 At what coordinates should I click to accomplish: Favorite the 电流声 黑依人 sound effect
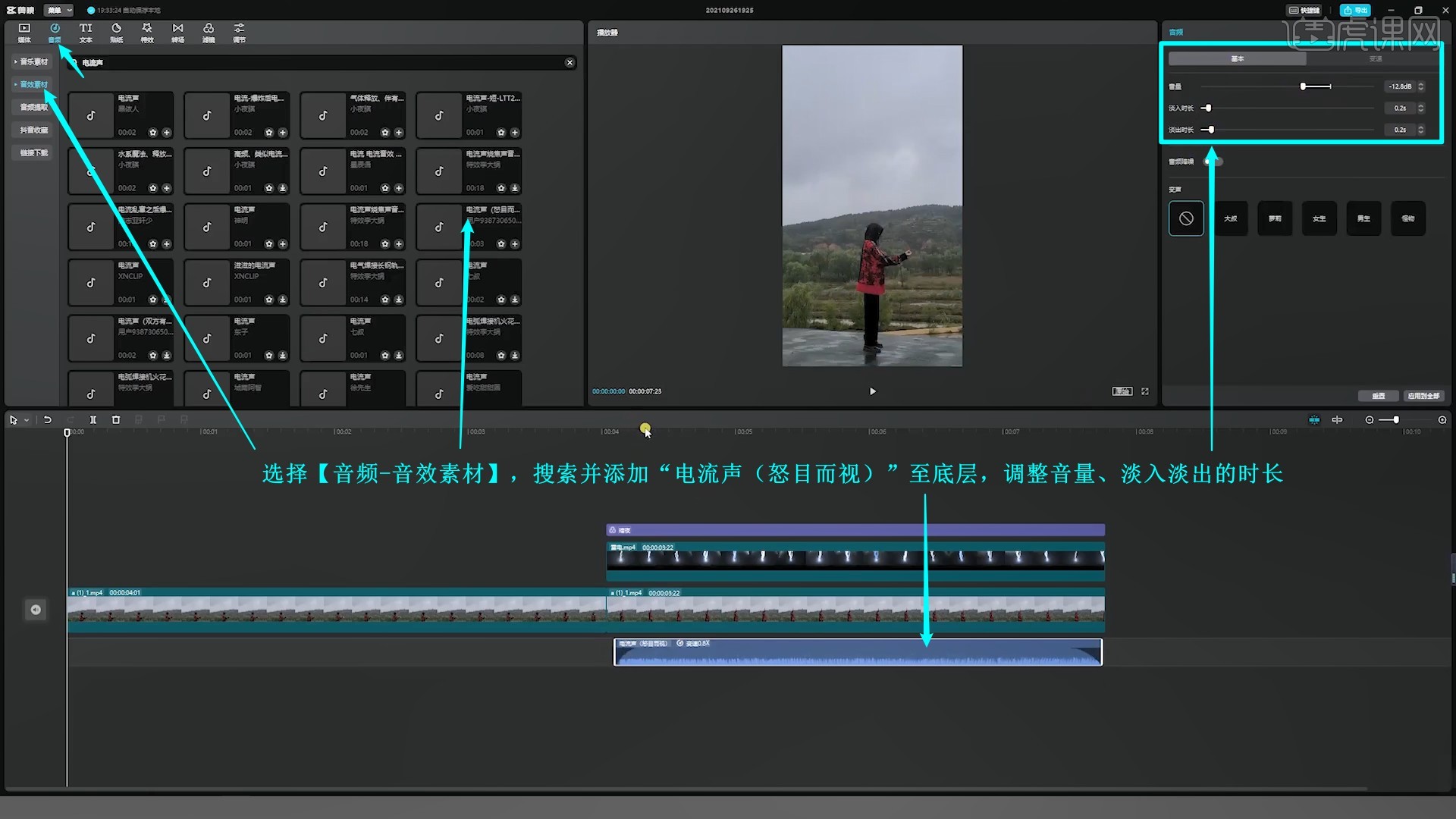(x=153, y=133)
